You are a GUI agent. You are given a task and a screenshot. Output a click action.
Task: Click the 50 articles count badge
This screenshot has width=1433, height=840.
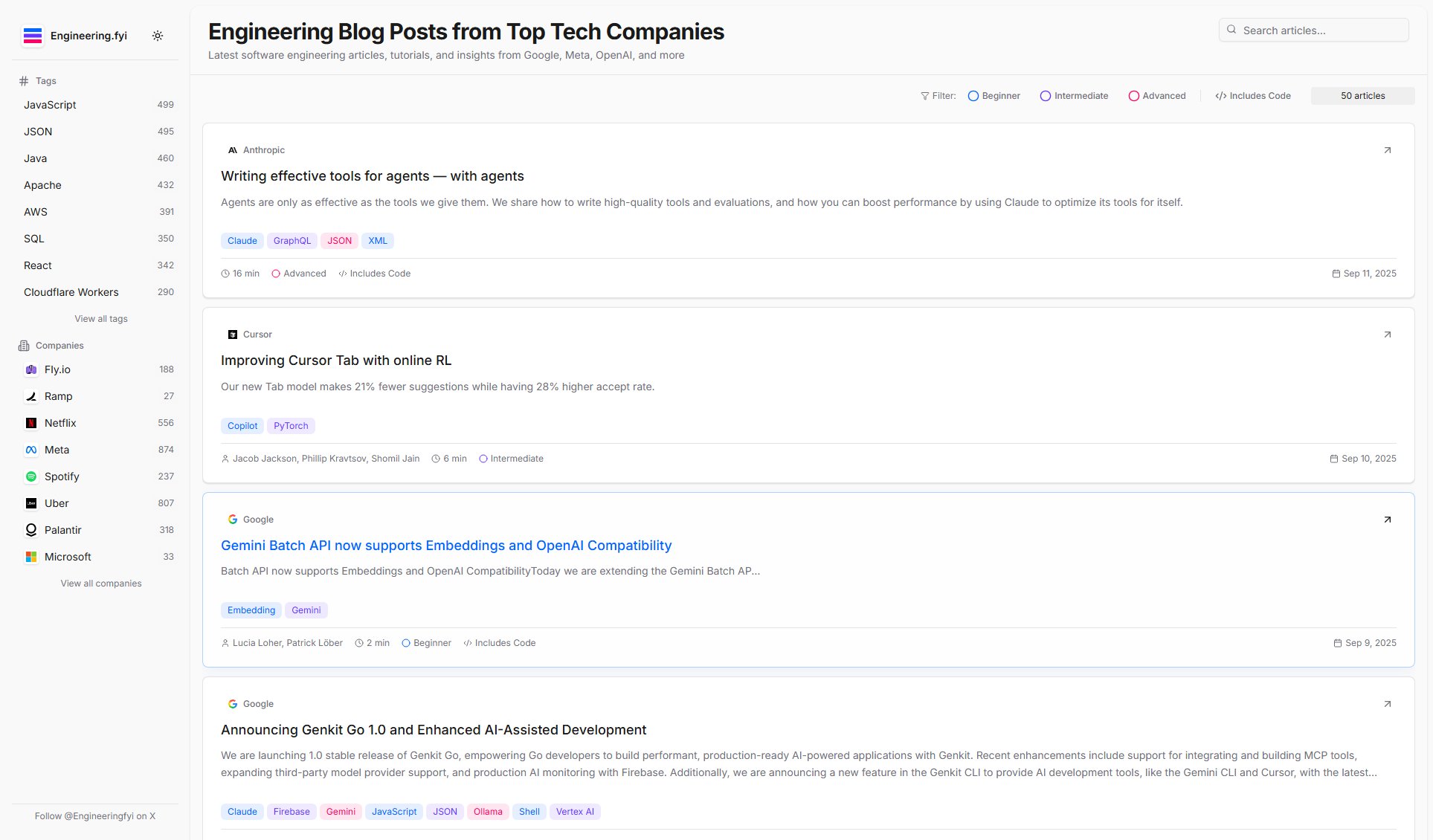pos(1362,96)
